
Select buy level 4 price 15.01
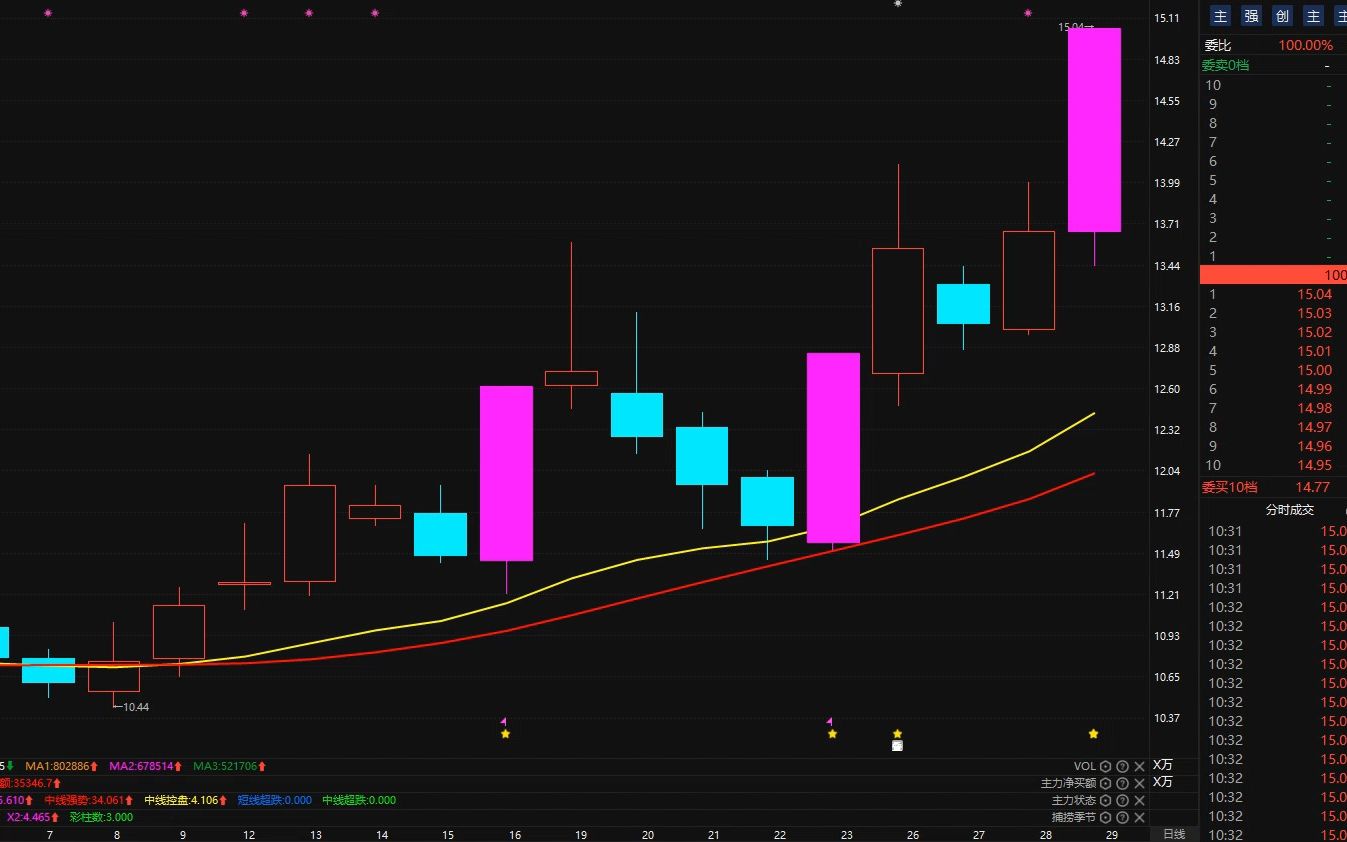click(x=1314, y=351)
